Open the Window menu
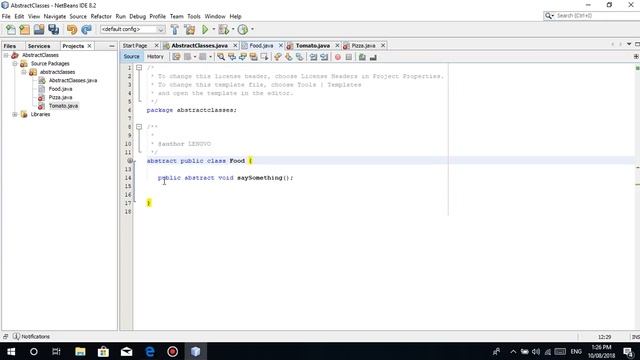Screen dimensions: 640x360 point(215,16)
